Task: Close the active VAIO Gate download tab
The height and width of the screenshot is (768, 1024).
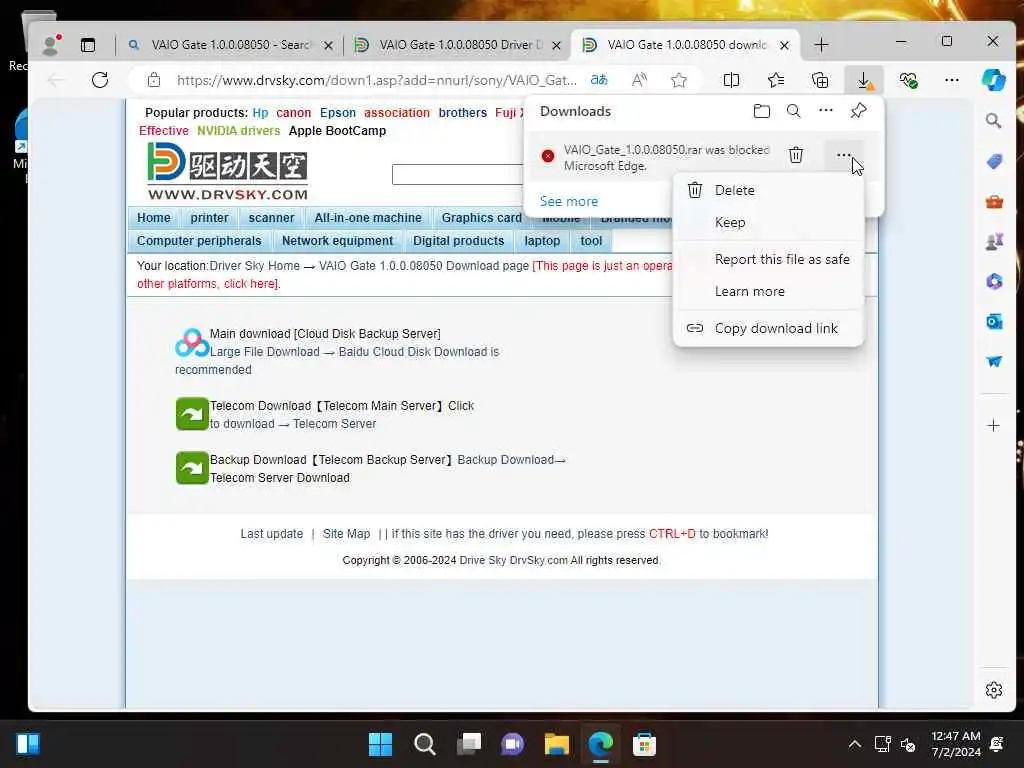Action: coord(784,45)
